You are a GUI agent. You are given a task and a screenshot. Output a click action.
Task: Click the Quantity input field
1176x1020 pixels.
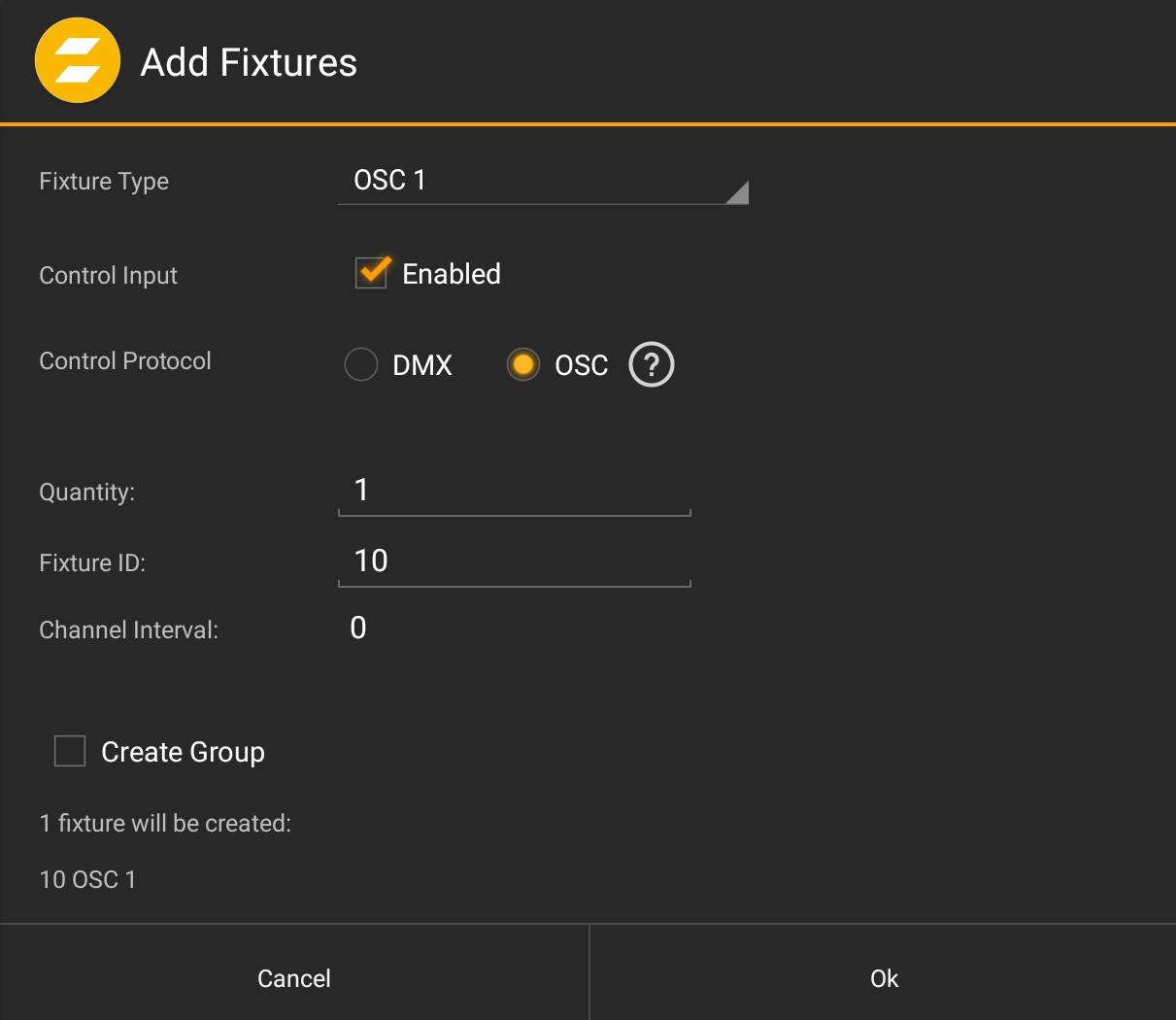coord(514,491)
